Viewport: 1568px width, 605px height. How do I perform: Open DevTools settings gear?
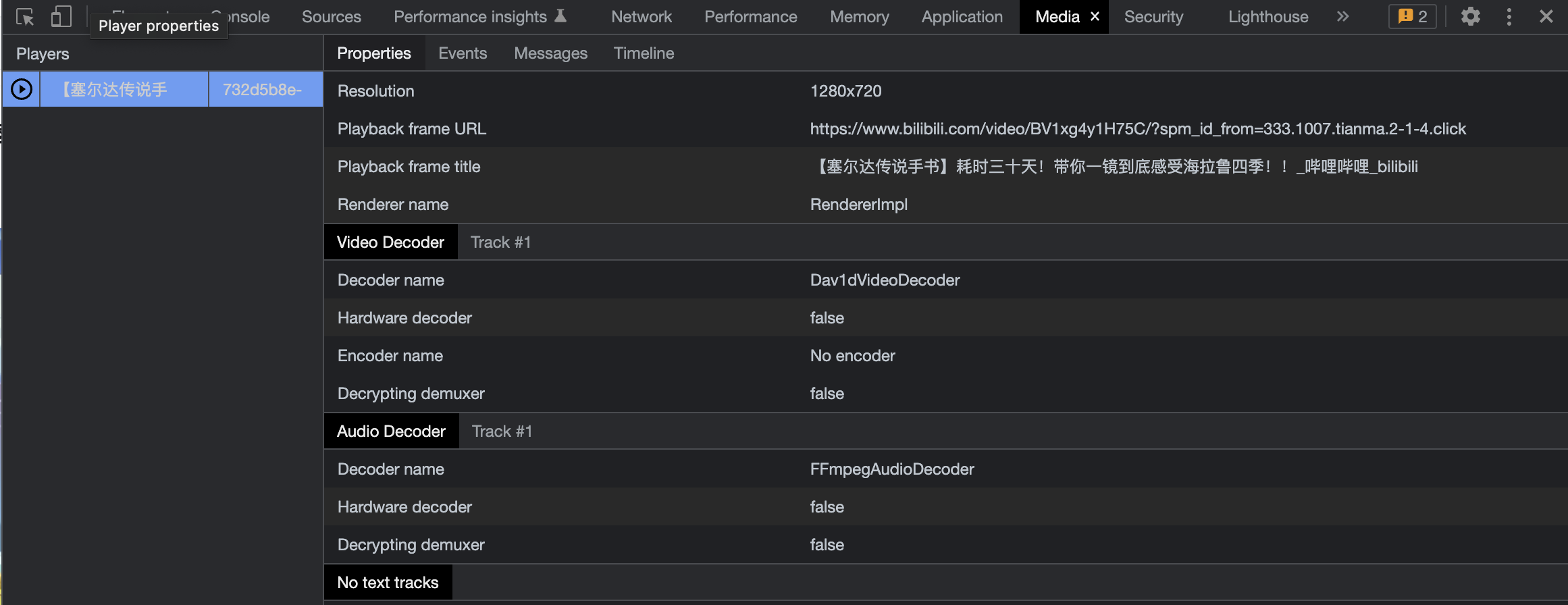pos(1470,17)
